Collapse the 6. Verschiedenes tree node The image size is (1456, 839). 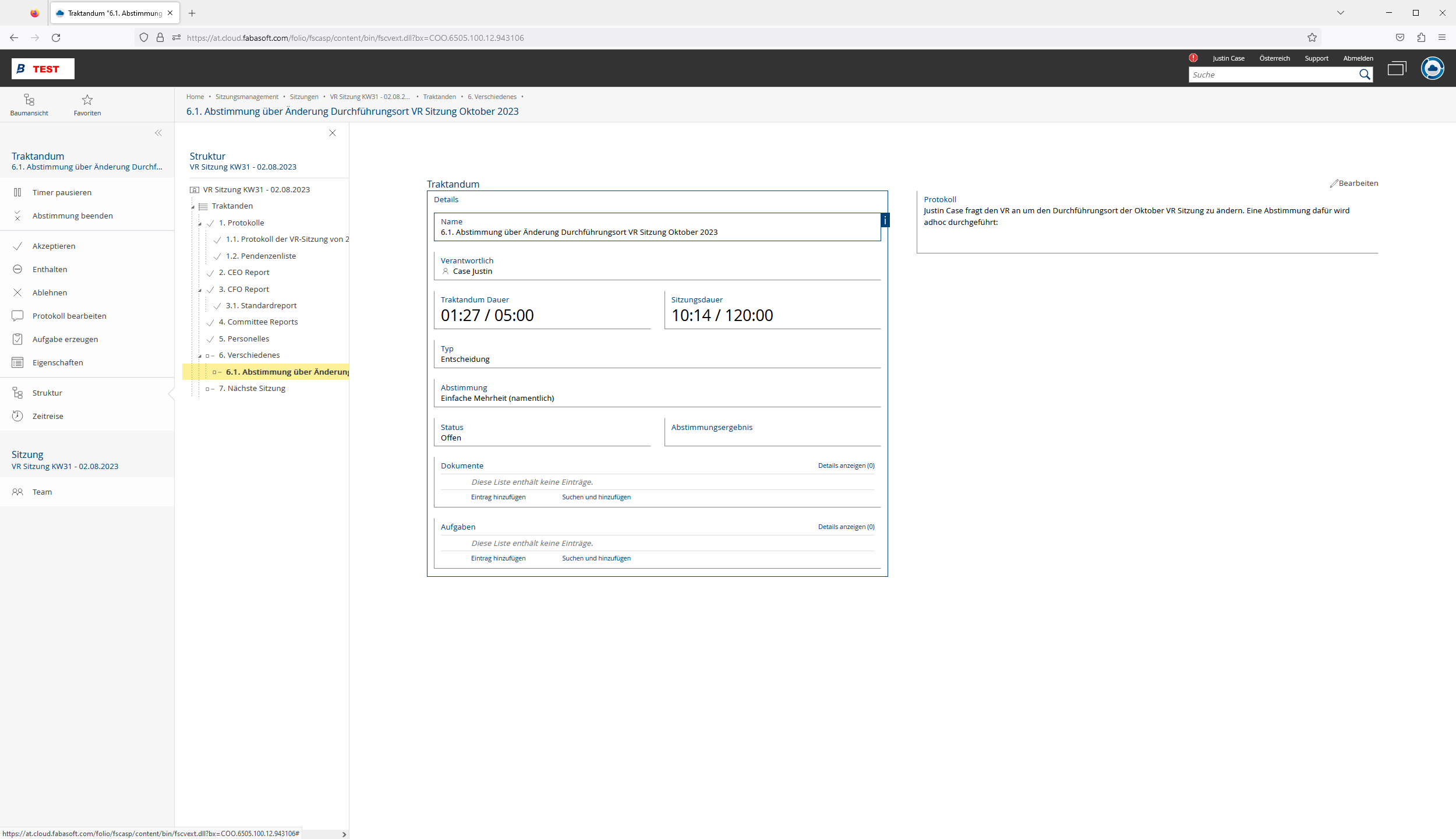pos(200,356)
